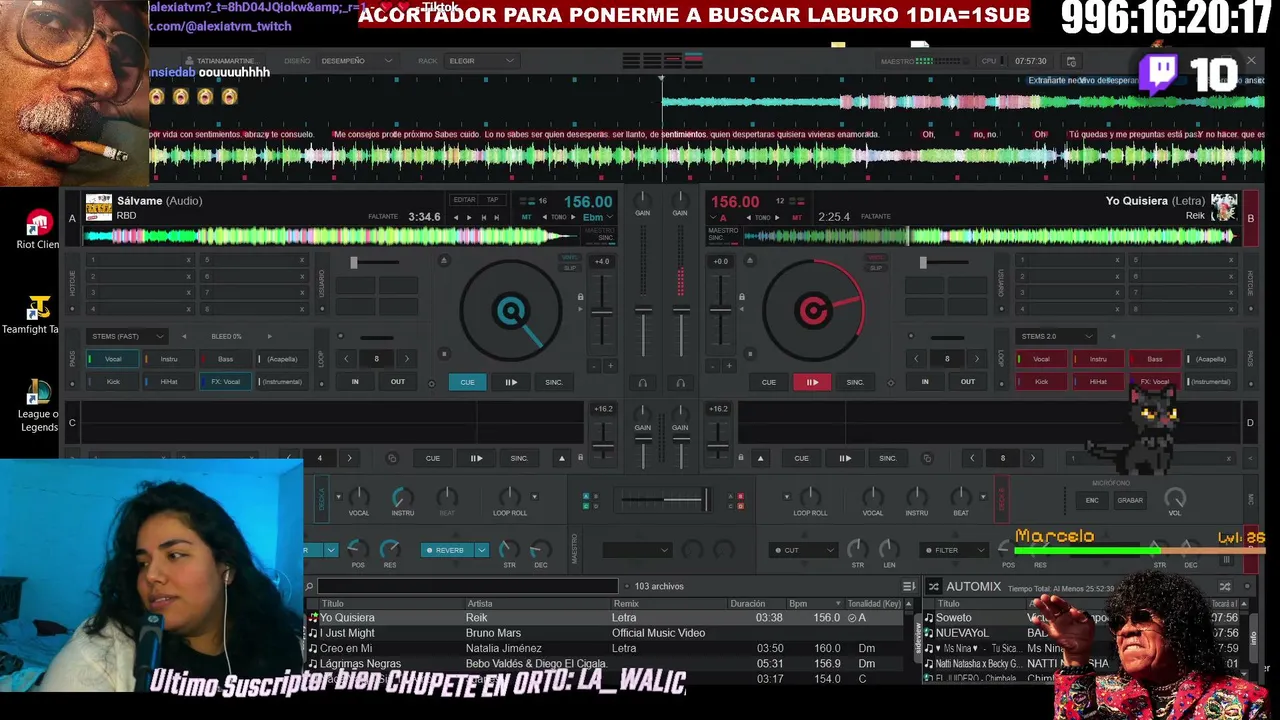This screenshot has height=720, width=1280.
Task: Click the browser search magnifier icon
Action: (x=310, y=587)
